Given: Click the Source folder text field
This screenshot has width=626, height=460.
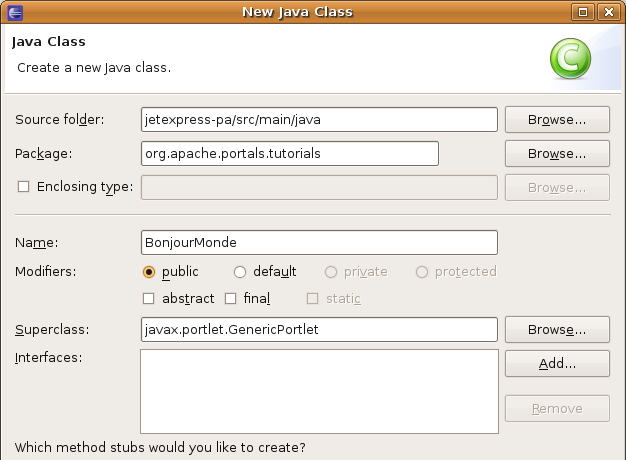Looking at the screenshot, I should 319,119.
